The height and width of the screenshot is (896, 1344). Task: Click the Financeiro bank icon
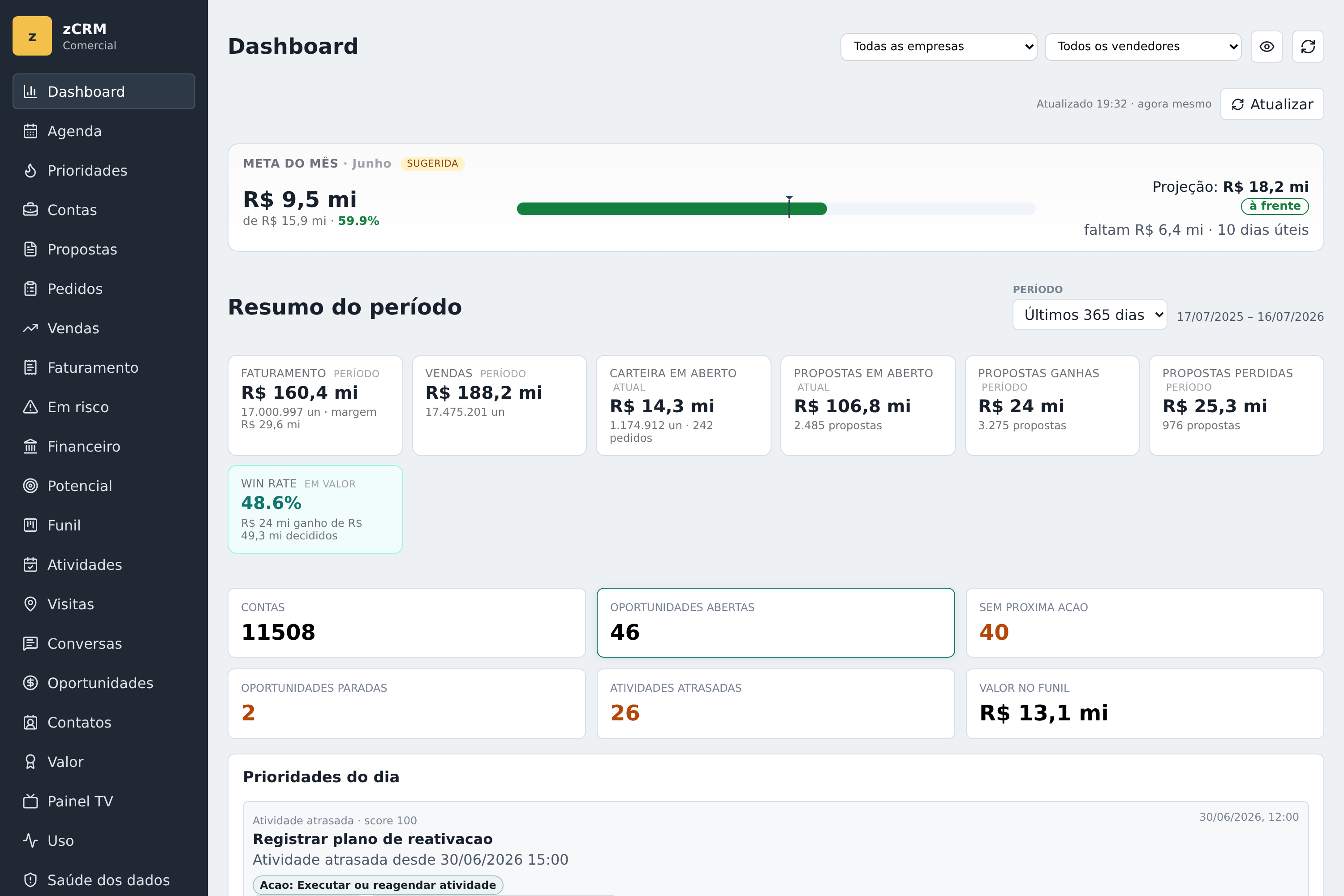30,446
